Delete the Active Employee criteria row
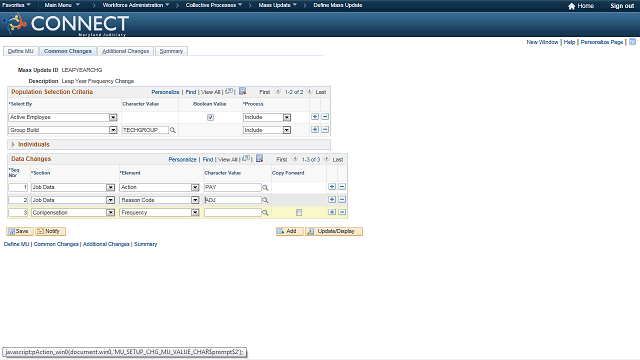This screenshot has width=640, height=360. (x=325, y=117)
